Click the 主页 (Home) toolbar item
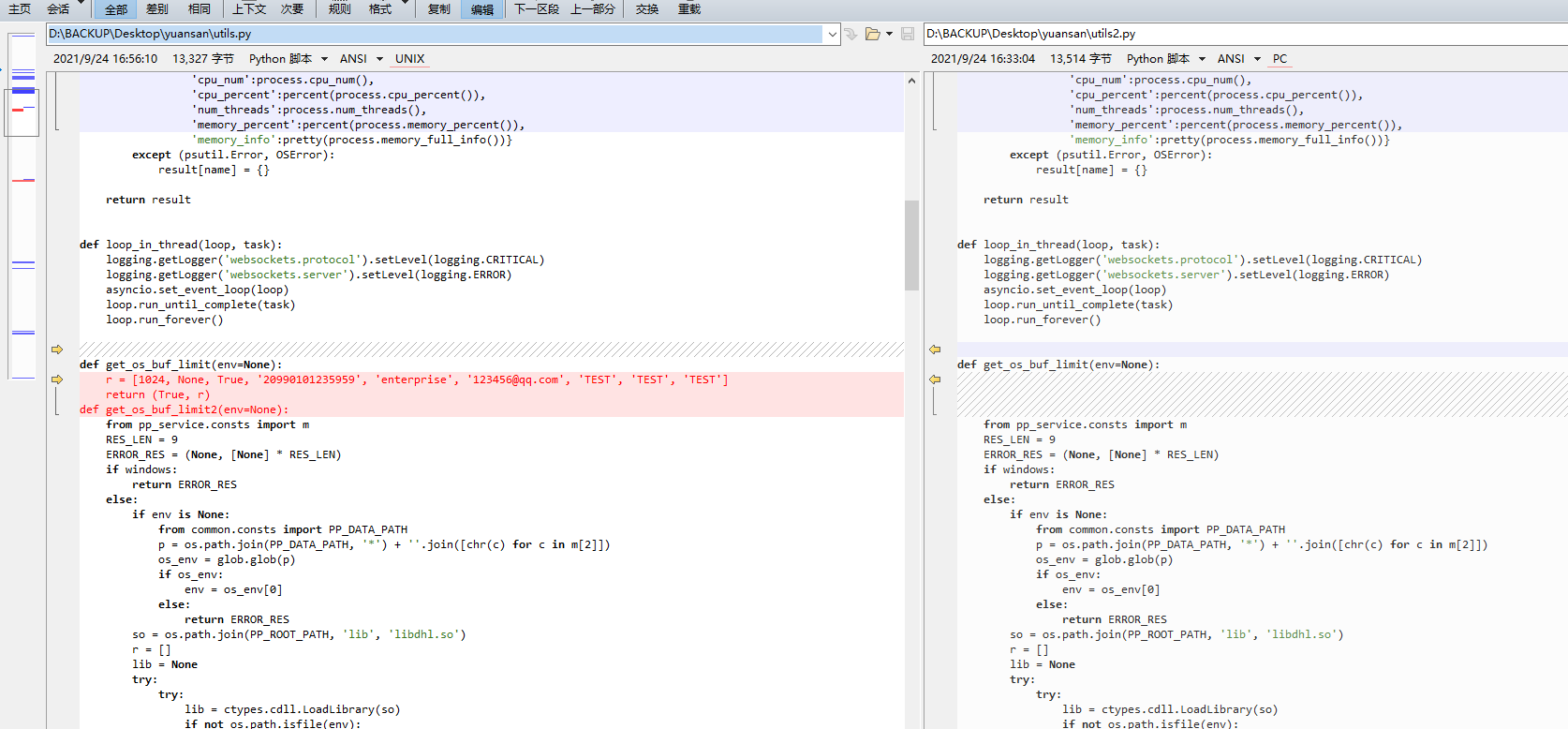 [20, 9]
